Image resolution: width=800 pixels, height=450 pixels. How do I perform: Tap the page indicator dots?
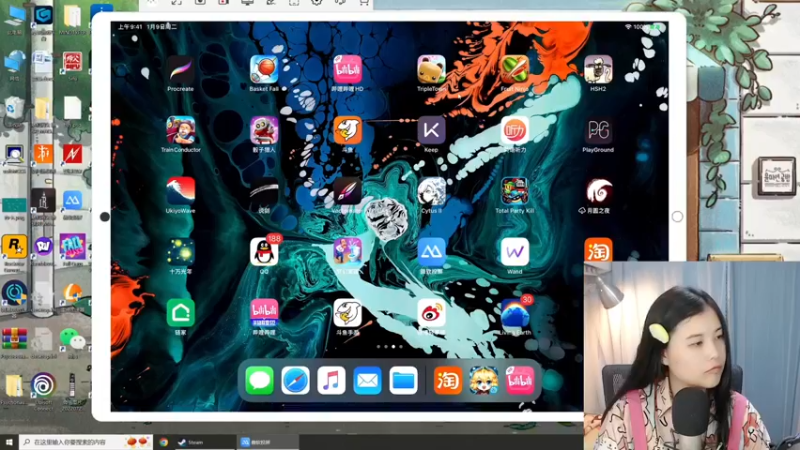390,346
